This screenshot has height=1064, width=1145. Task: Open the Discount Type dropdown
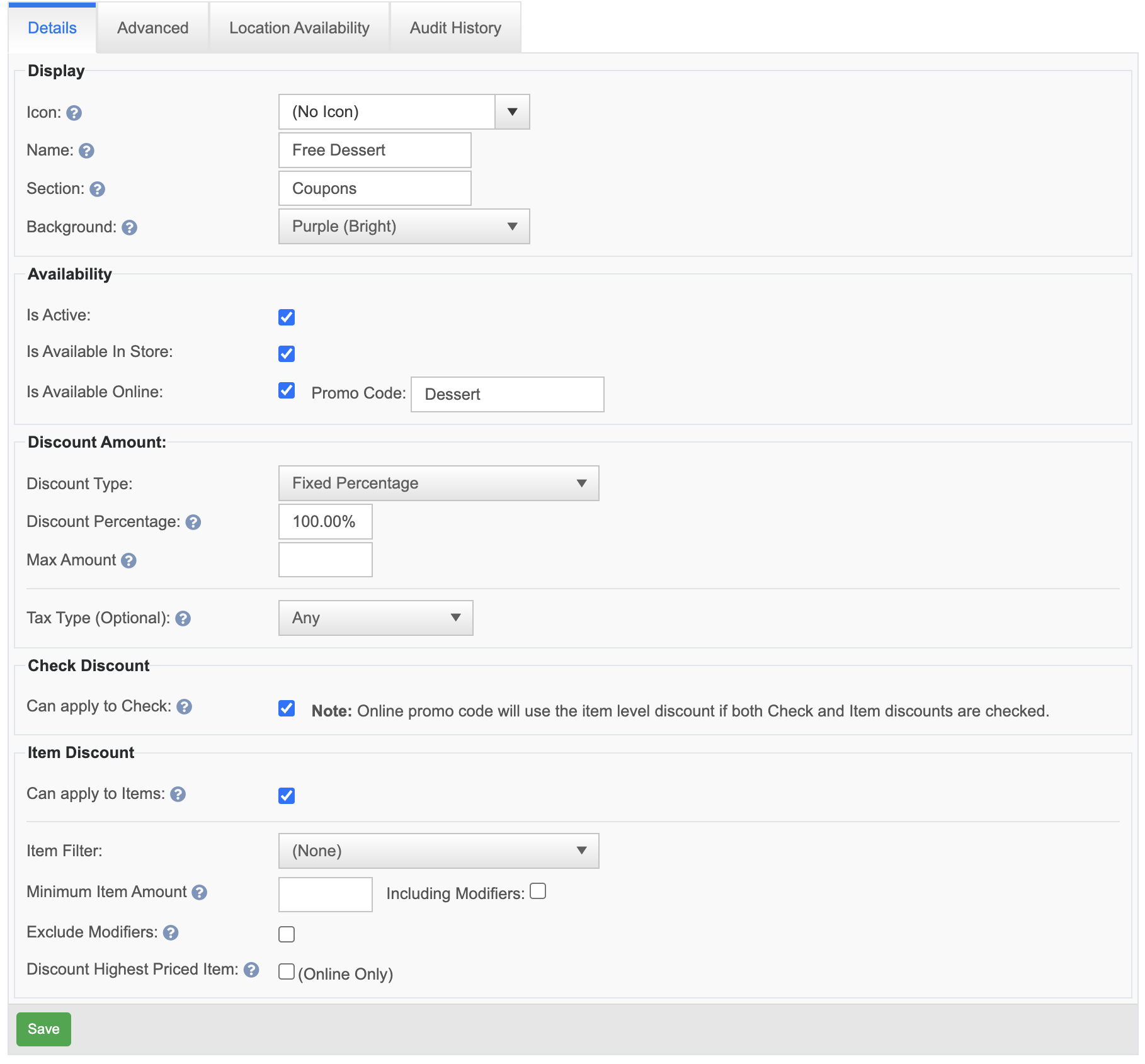click(438, 484)
